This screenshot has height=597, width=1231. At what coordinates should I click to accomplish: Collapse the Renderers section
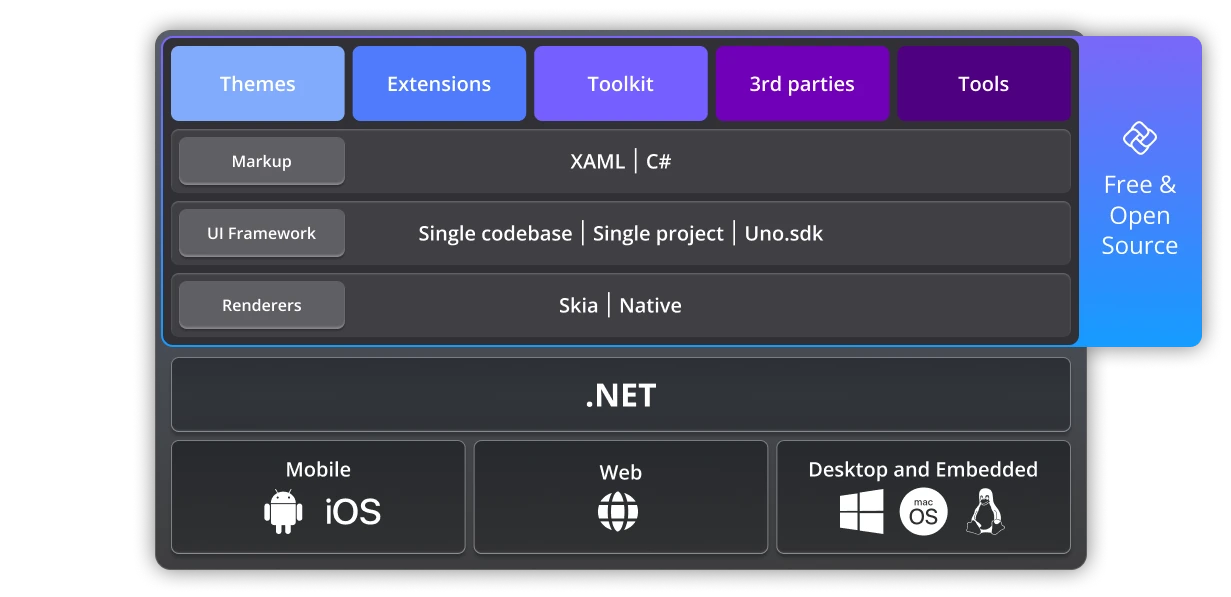point(261,304)
